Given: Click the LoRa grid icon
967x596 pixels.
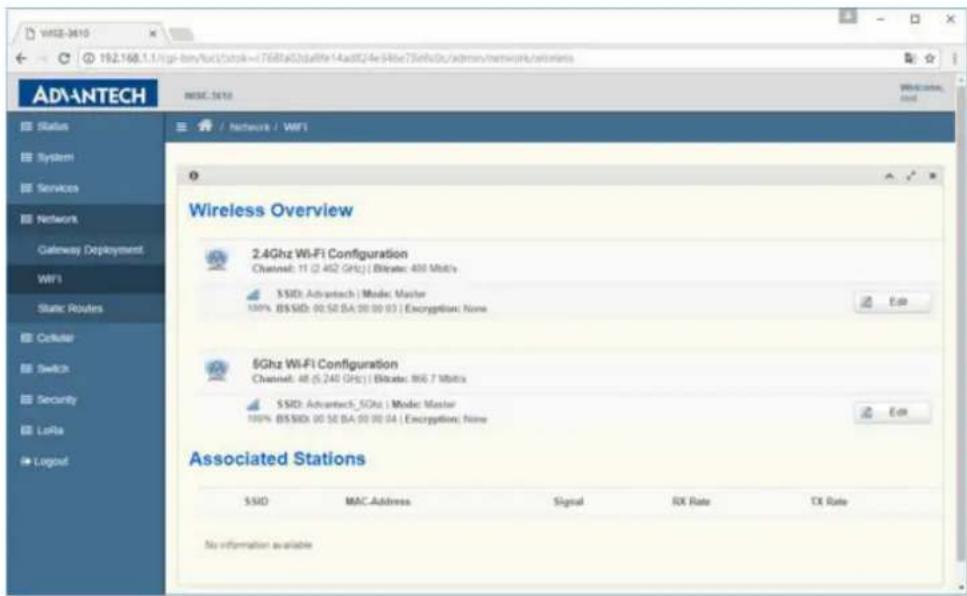Looking at the screenshot, I should click(26, 431).
